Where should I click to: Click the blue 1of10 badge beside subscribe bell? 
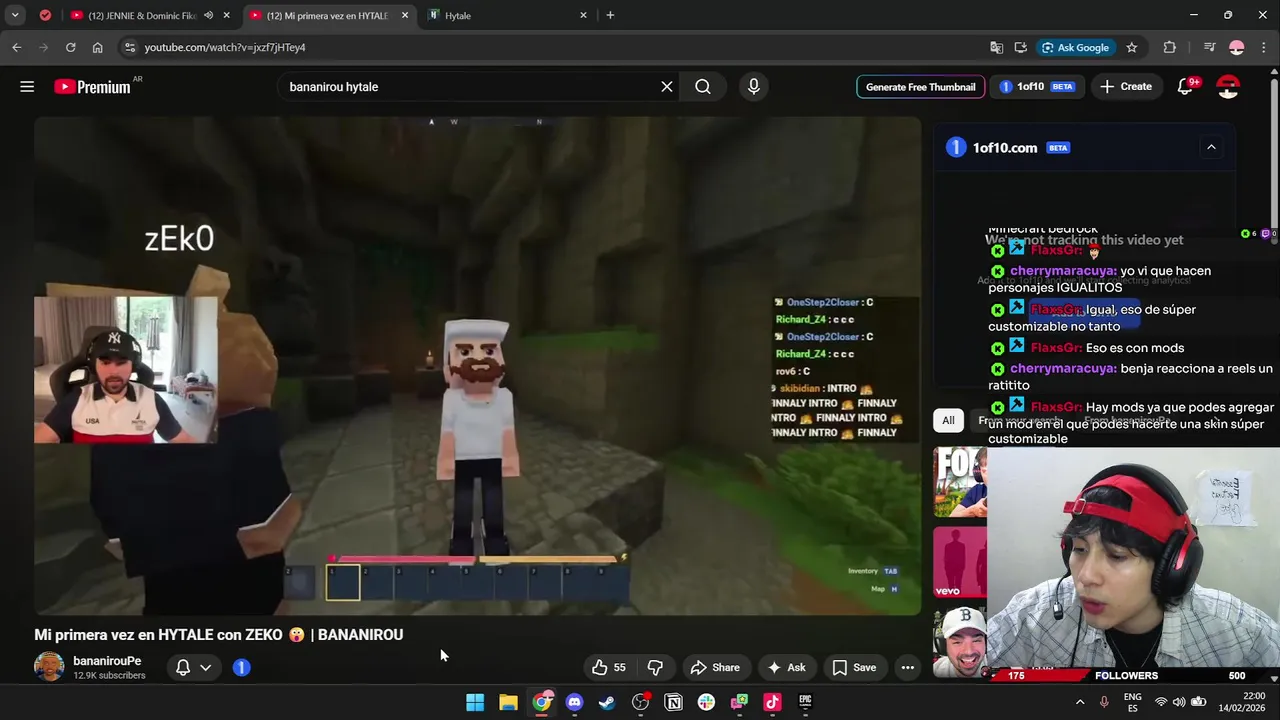click(x=241, y=667)
